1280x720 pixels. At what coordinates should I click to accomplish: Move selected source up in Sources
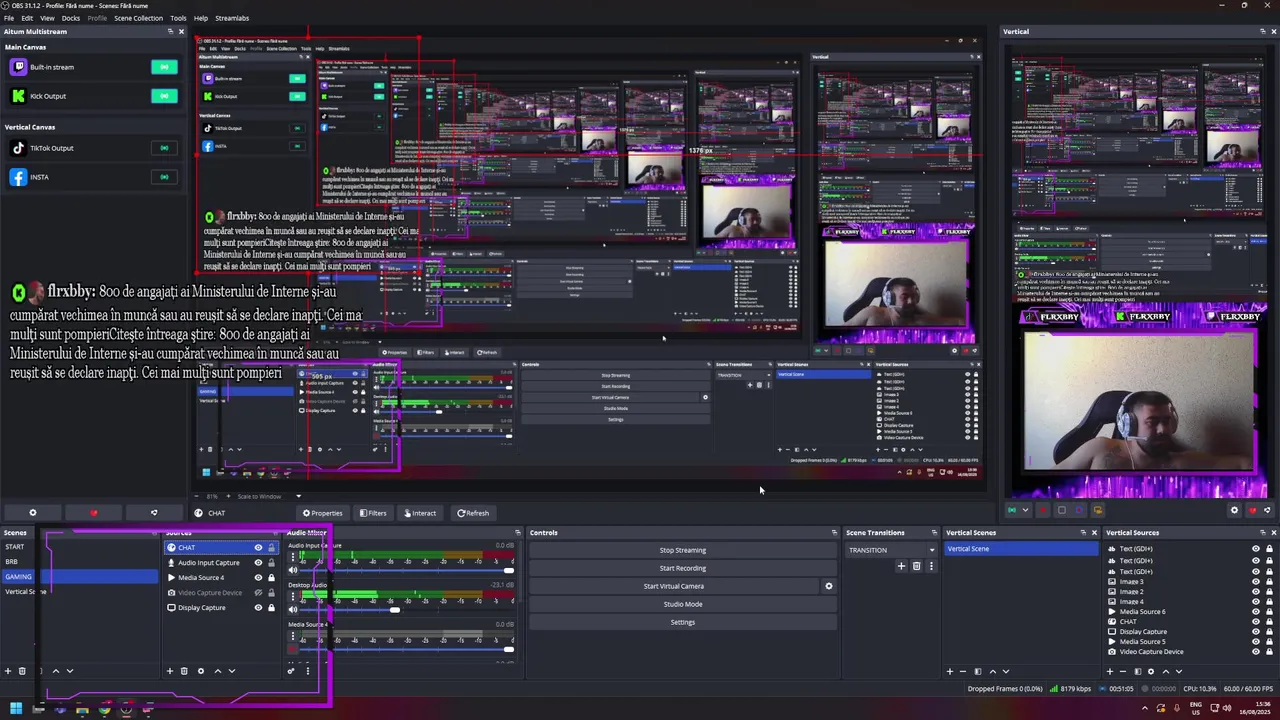217,671
